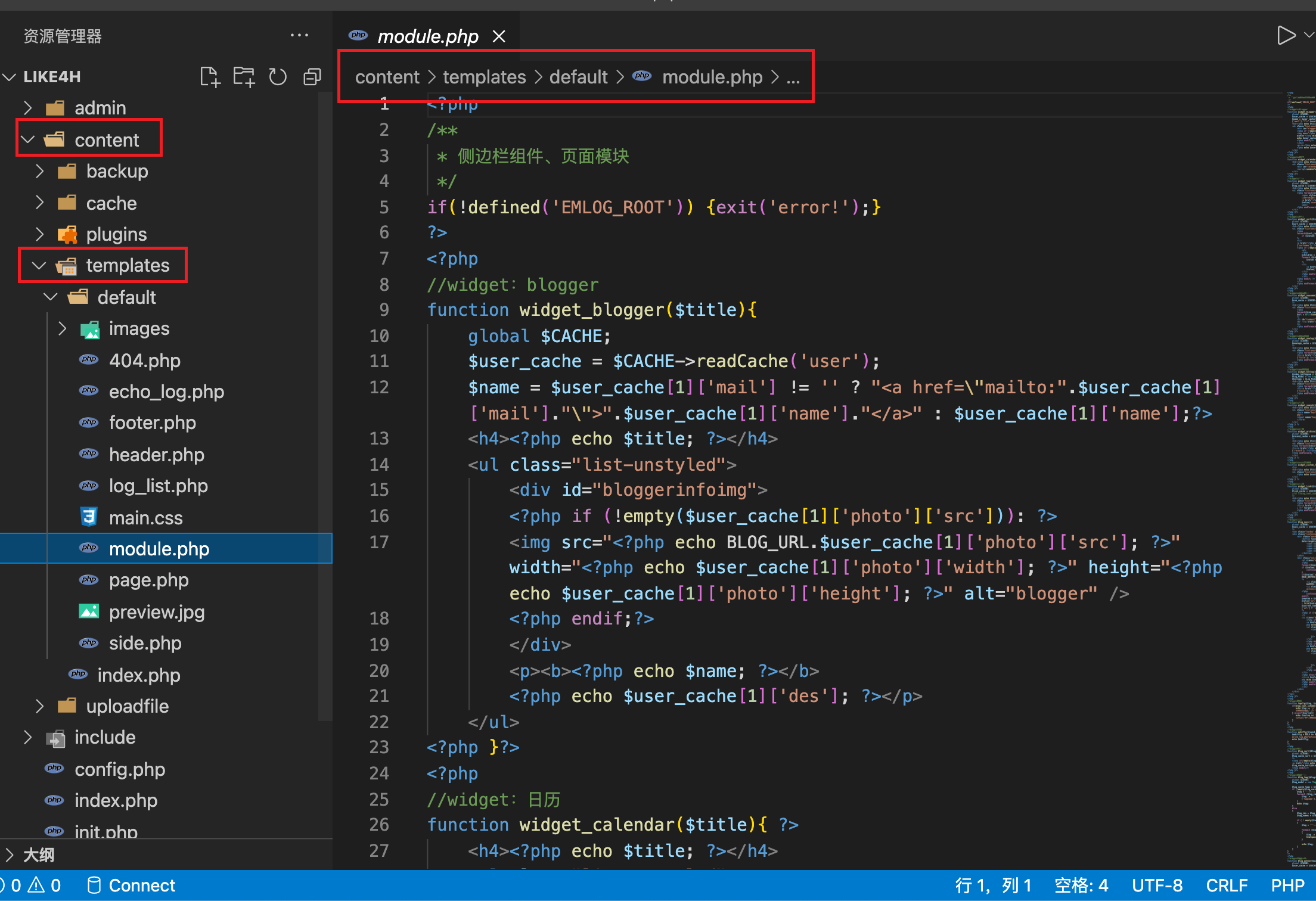Change UTF-8 encoding in status bar
This screenshot has width=1316, height=901.
pos(1157,886)
